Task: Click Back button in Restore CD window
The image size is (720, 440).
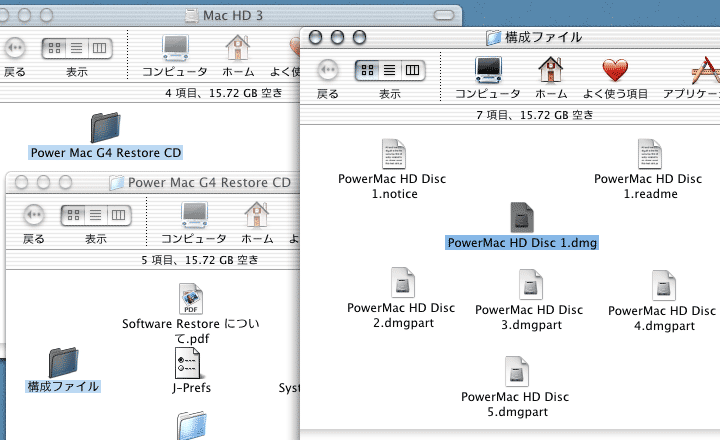Action: (x=34, y=214)
